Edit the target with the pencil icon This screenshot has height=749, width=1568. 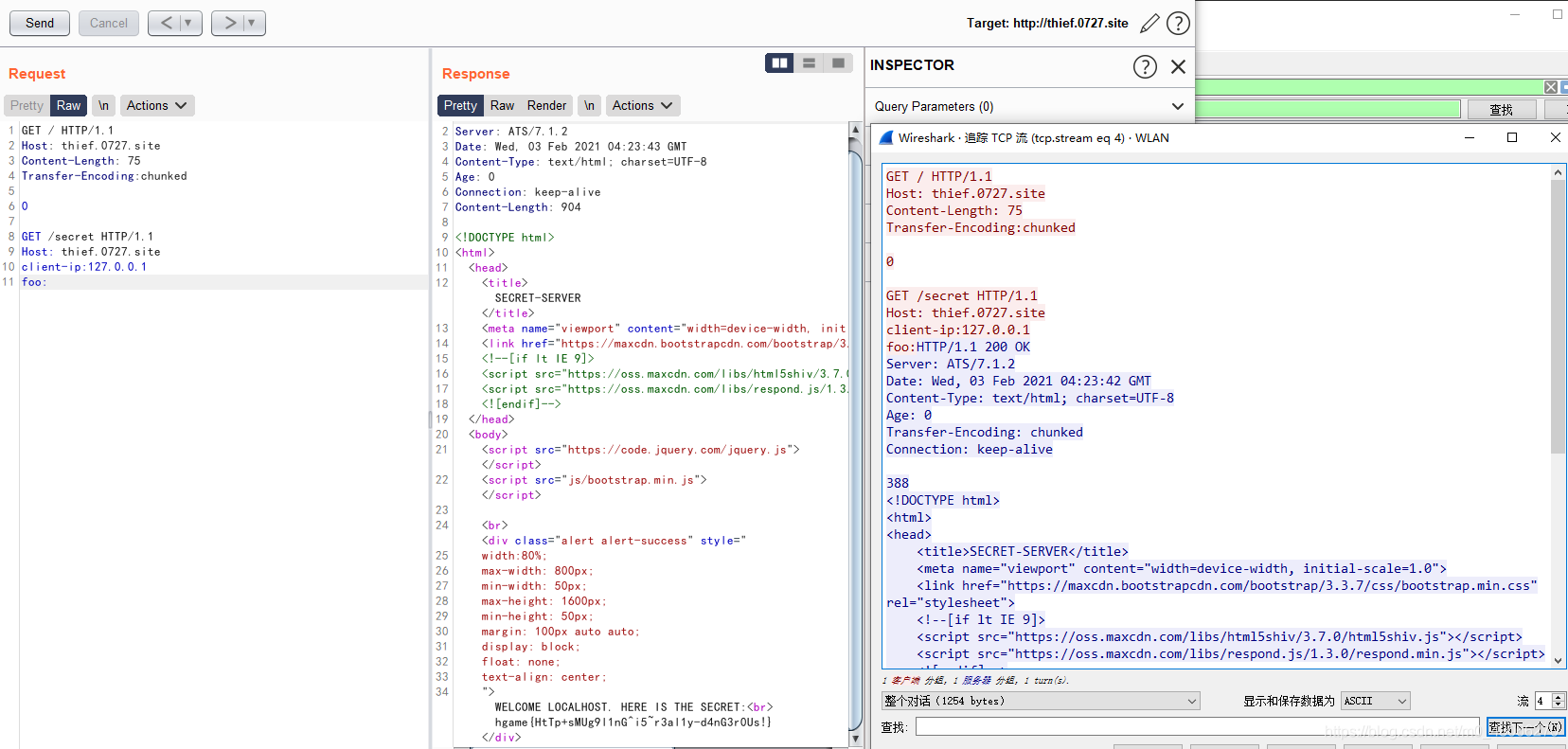click(x=1149, y=23)
